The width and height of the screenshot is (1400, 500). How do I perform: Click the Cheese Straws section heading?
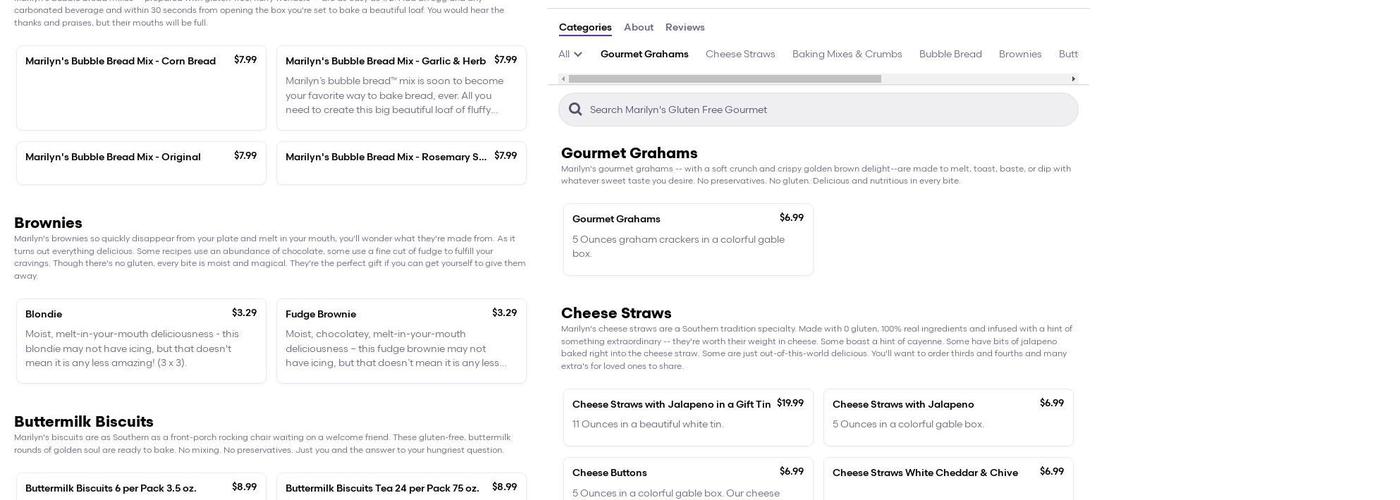[616, 313]
